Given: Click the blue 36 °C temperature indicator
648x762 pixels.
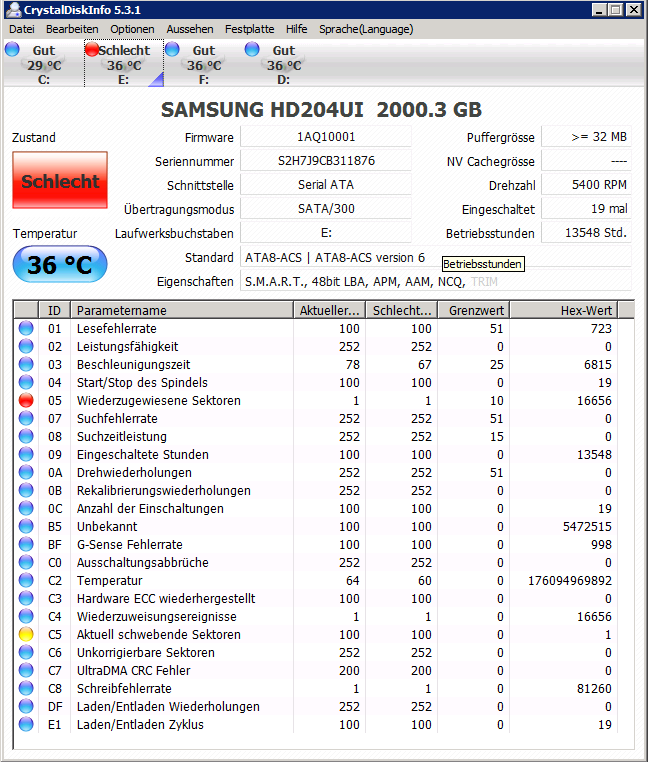Looking at the screenshot, I should [x=60, y=264].
